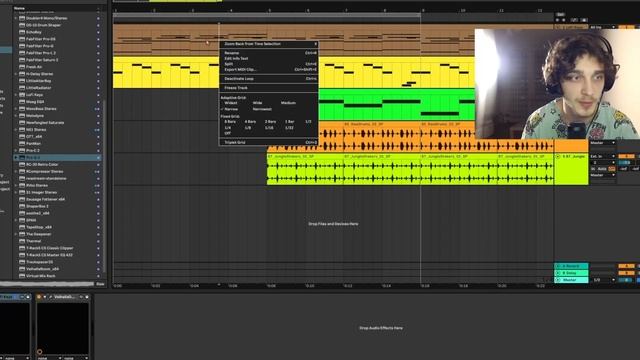This screenshot has height=360, width=640.
Task: Set monitor to Off on BT_Jungle track
Action: coord(611,169)
